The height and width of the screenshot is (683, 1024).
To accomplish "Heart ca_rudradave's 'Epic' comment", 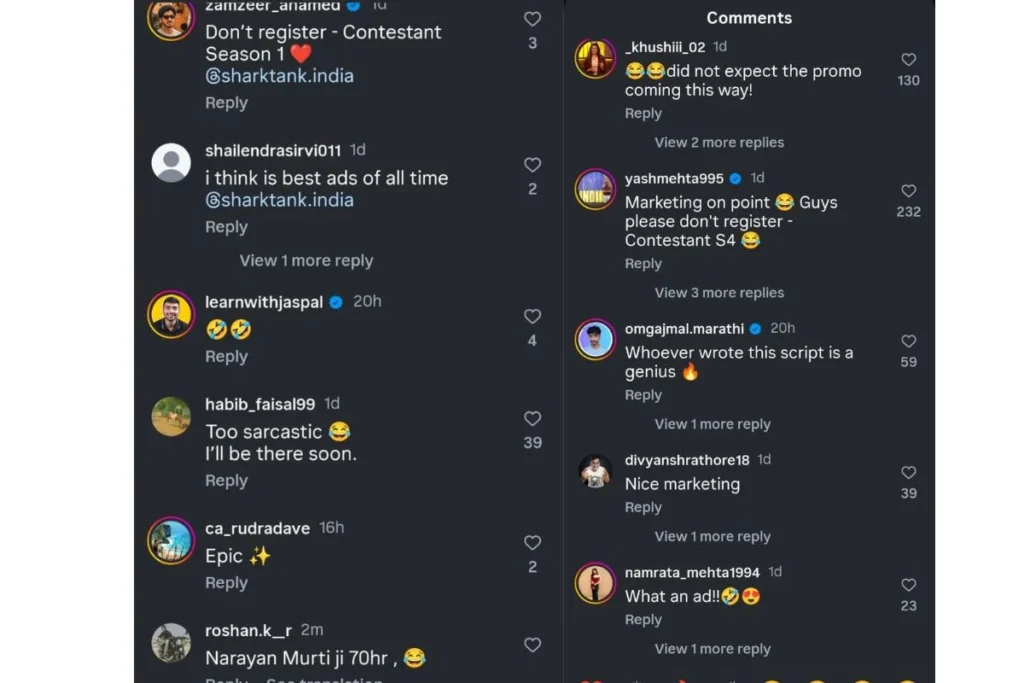I will pyautogui.click(x=532, y=543).
